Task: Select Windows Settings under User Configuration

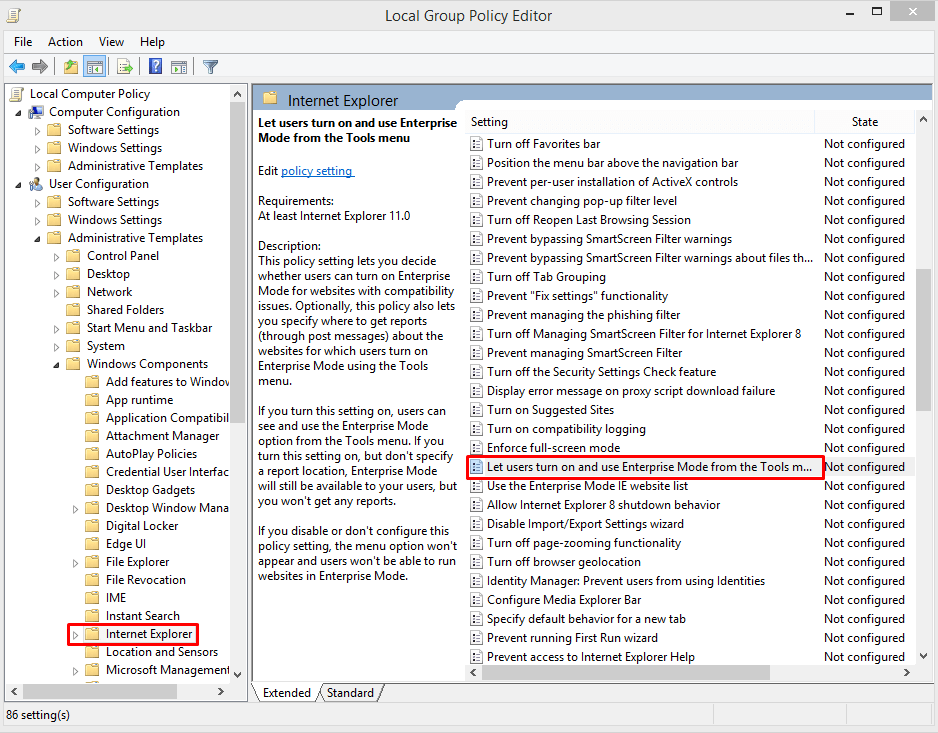Action: click(x=115, y=220)
